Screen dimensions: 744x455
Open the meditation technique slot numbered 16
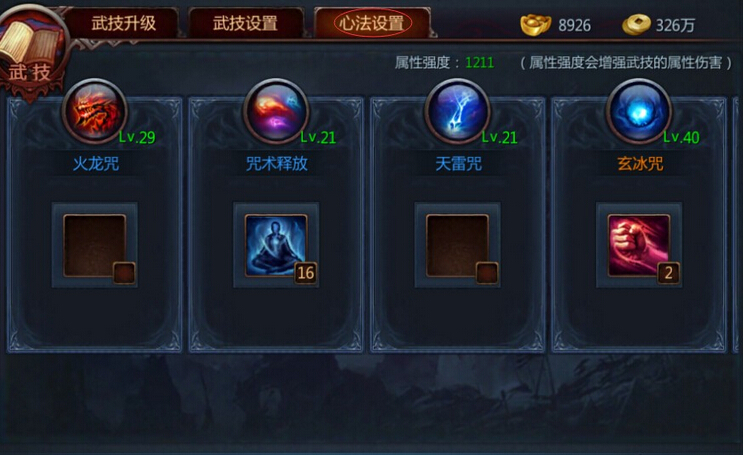[x=276, y=245]
